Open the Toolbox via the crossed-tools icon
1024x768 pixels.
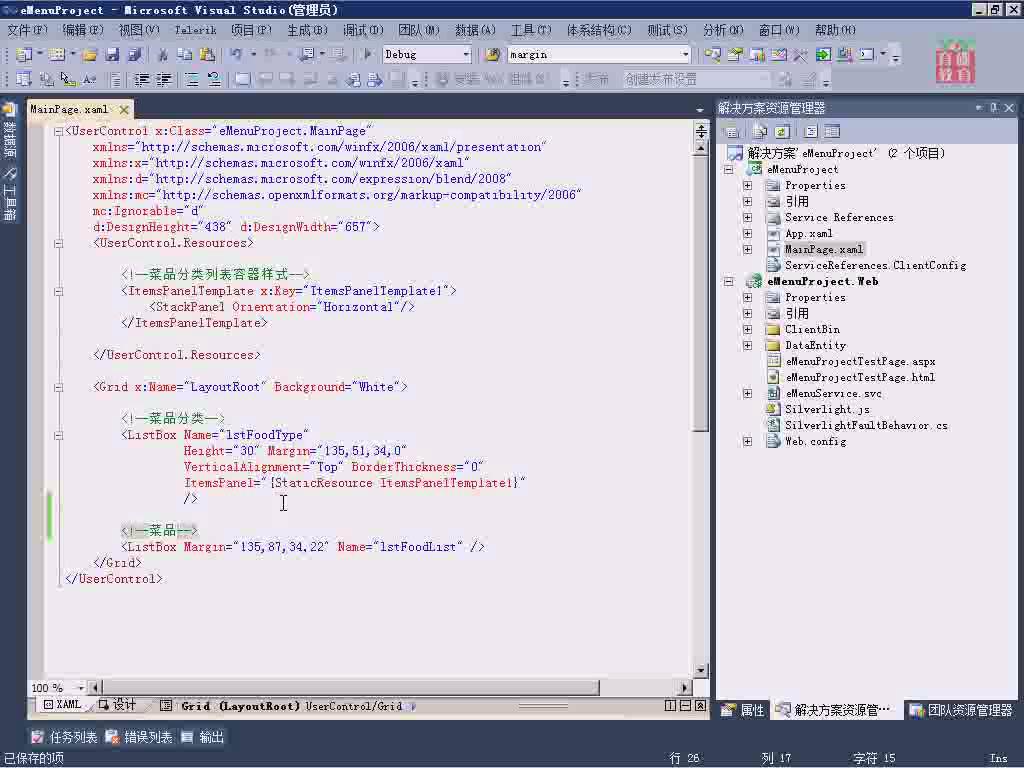click(x=800, y=55)
